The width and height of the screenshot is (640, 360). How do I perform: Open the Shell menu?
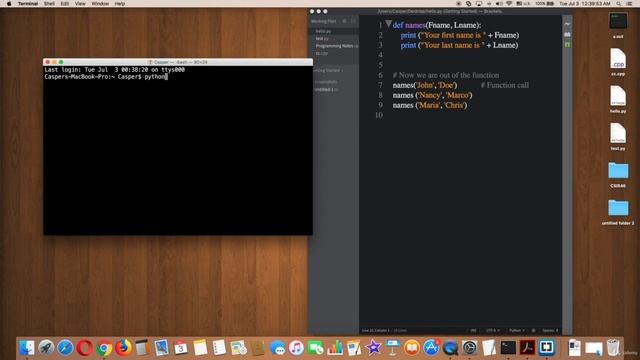tap(49, 4)
